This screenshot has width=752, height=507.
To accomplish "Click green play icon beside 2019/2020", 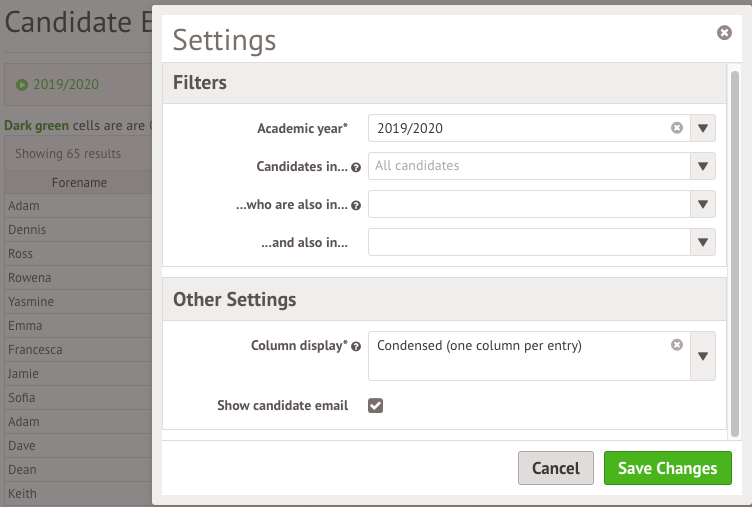I will pyautogui.click(x=22, y=85).
